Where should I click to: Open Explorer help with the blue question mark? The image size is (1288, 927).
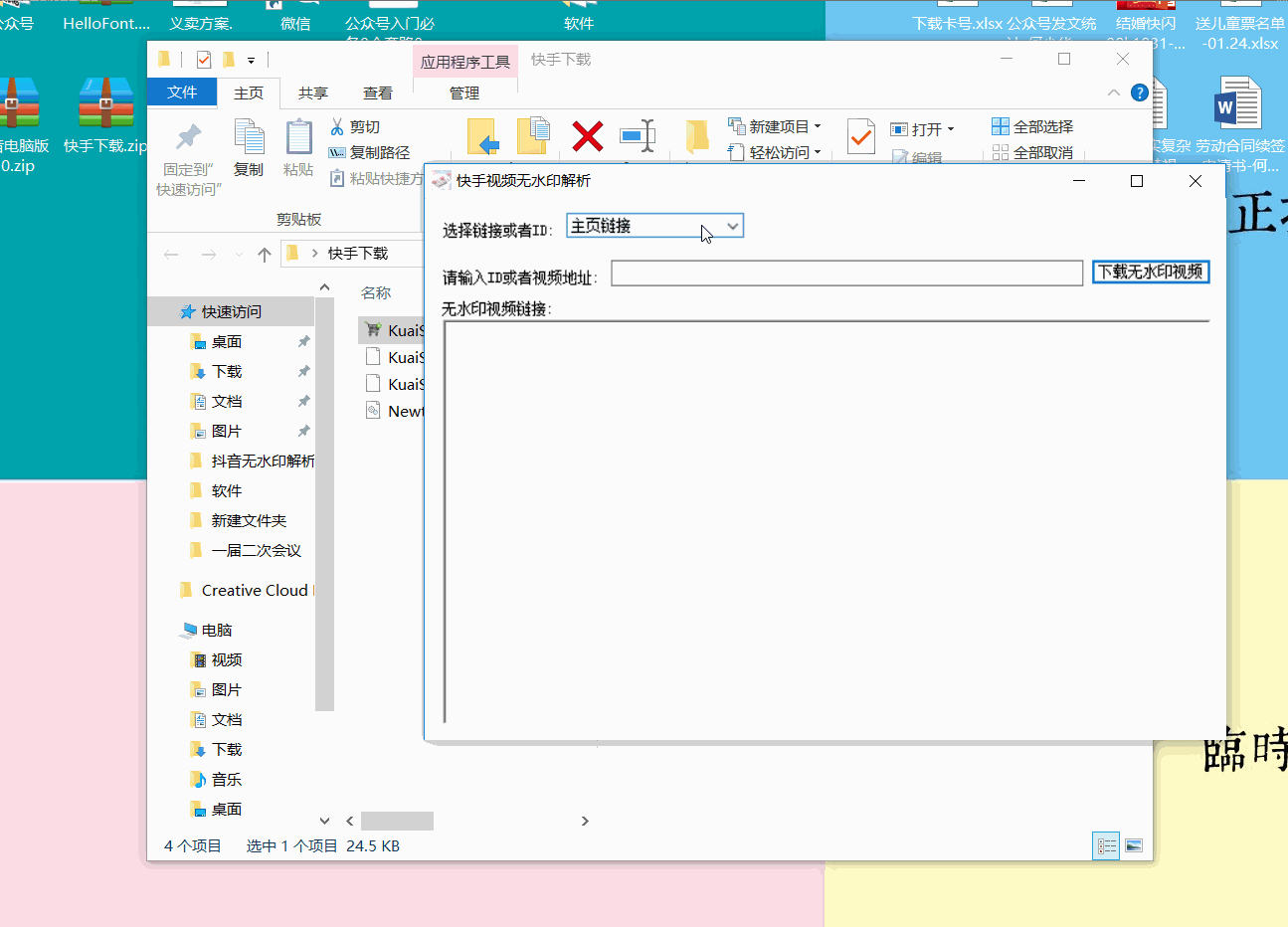[x=1140, y=93]
